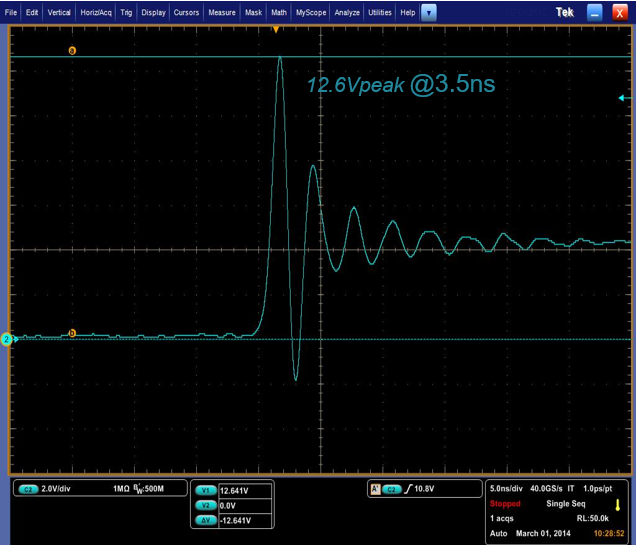This screenshot has height=545, width=636.
Task: Click the V1 cursor readout label
Action: (206, 490)
